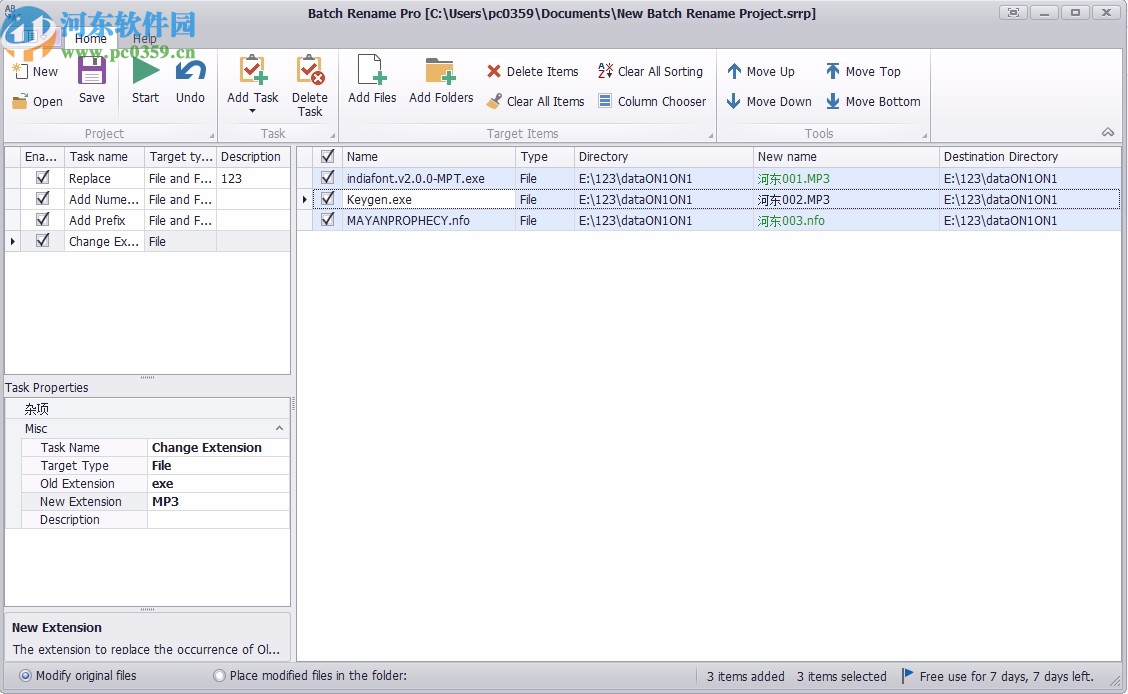
Task: Toggle the checkbox for Keygen.exe
Action: (x=327, y=199)
